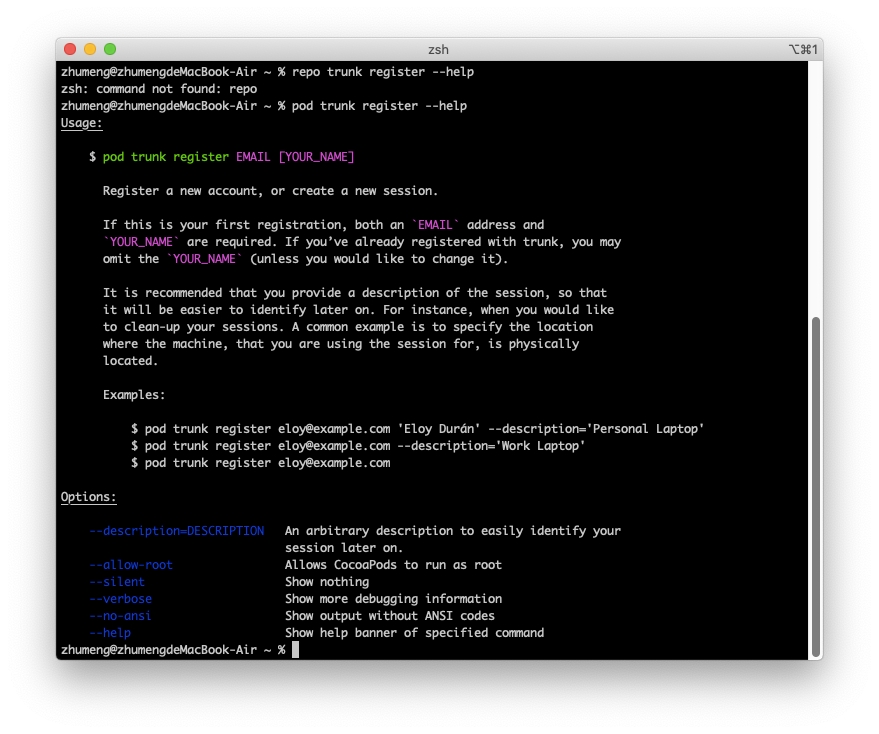Viewport: 879px width, 734px height.
Task: Click the terminal vertical scrollbar thumb
Action: [816, 485]
